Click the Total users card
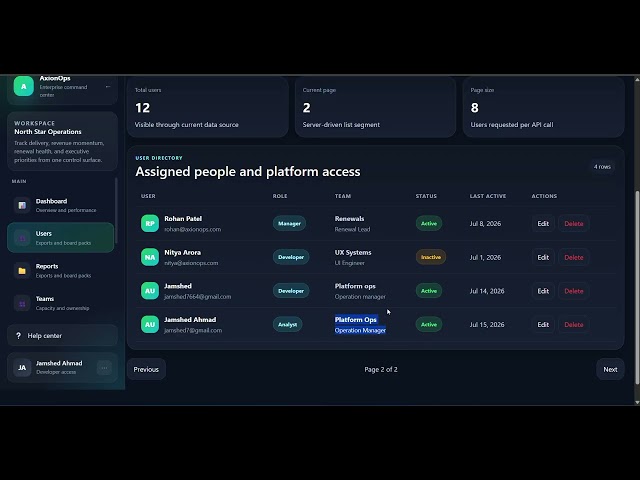The width and height of the screenshot is (640, 480). click(x=208, y=107)
